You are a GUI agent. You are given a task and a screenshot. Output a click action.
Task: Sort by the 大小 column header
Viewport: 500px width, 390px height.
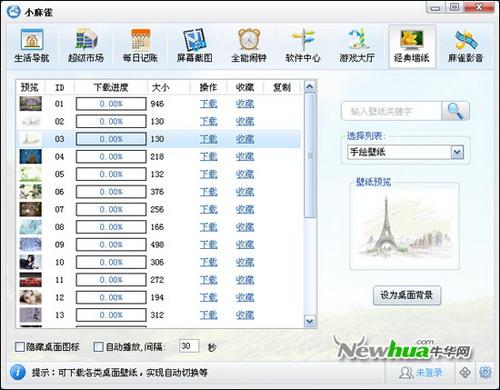click(x=161, y=87)
